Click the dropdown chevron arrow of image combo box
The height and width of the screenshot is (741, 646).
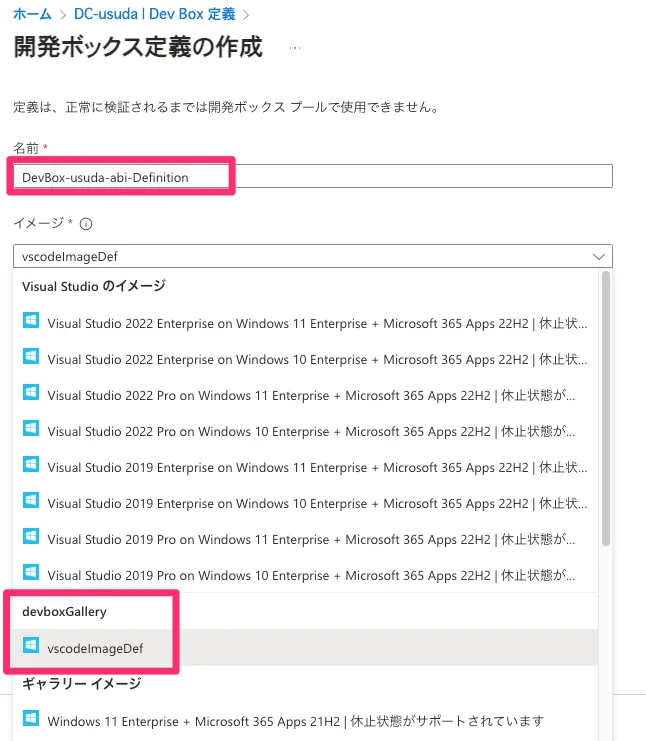click(599, 257)
